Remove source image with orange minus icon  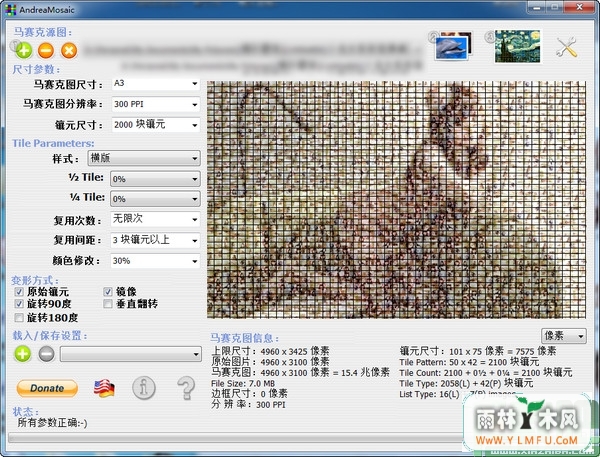(x=46, y=51)
